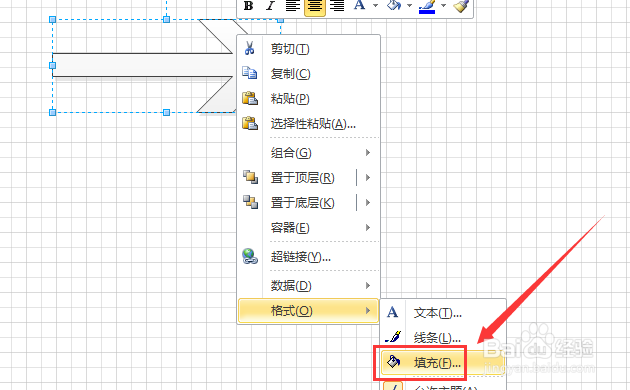Click the copy pages icon

250,73
